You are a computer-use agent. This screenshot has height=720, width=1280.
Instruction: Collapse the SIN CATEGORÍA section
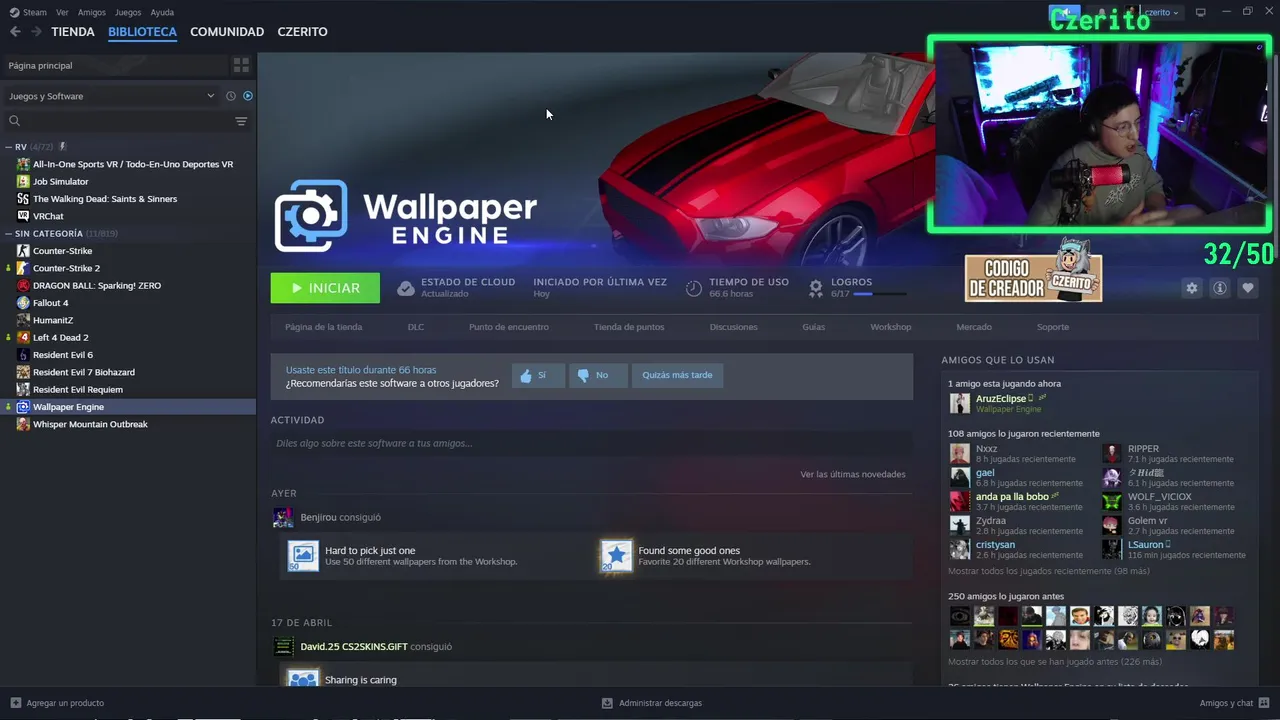click(x=9, y=233)
